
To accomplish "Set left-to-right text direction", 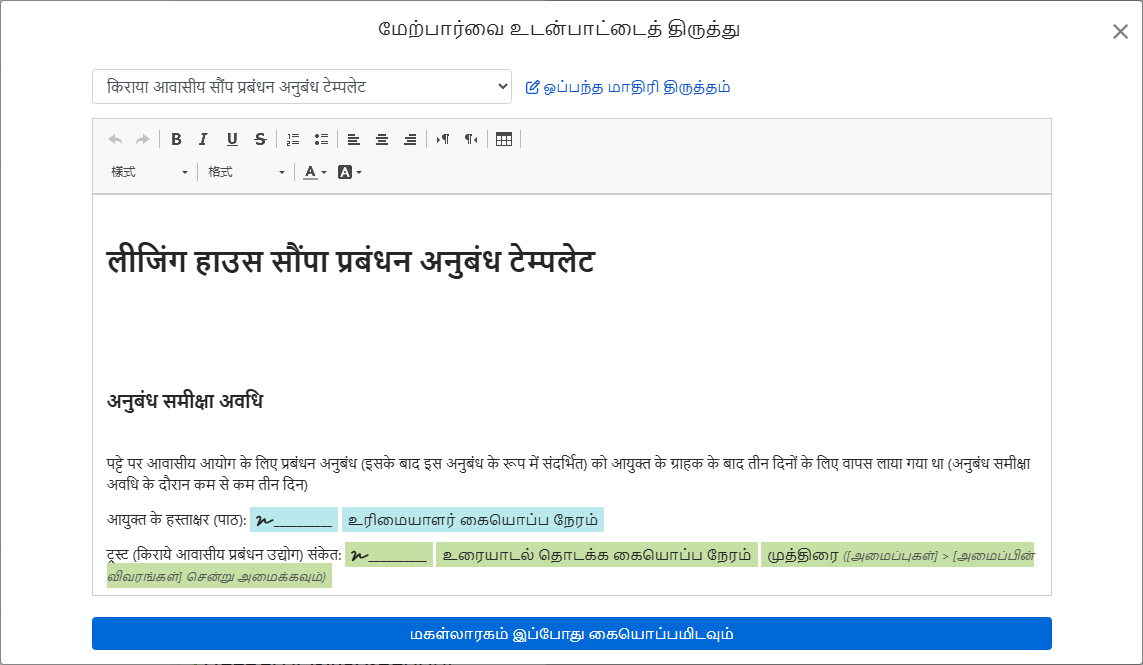I will pos(442,139).
